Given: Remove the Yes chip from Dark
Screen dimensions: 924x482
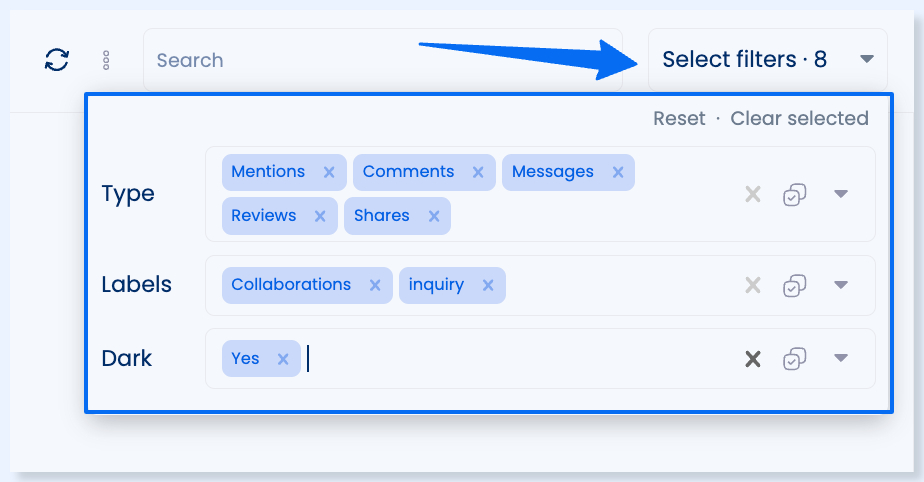Looking at the screenshot, I should click(283, 359).
